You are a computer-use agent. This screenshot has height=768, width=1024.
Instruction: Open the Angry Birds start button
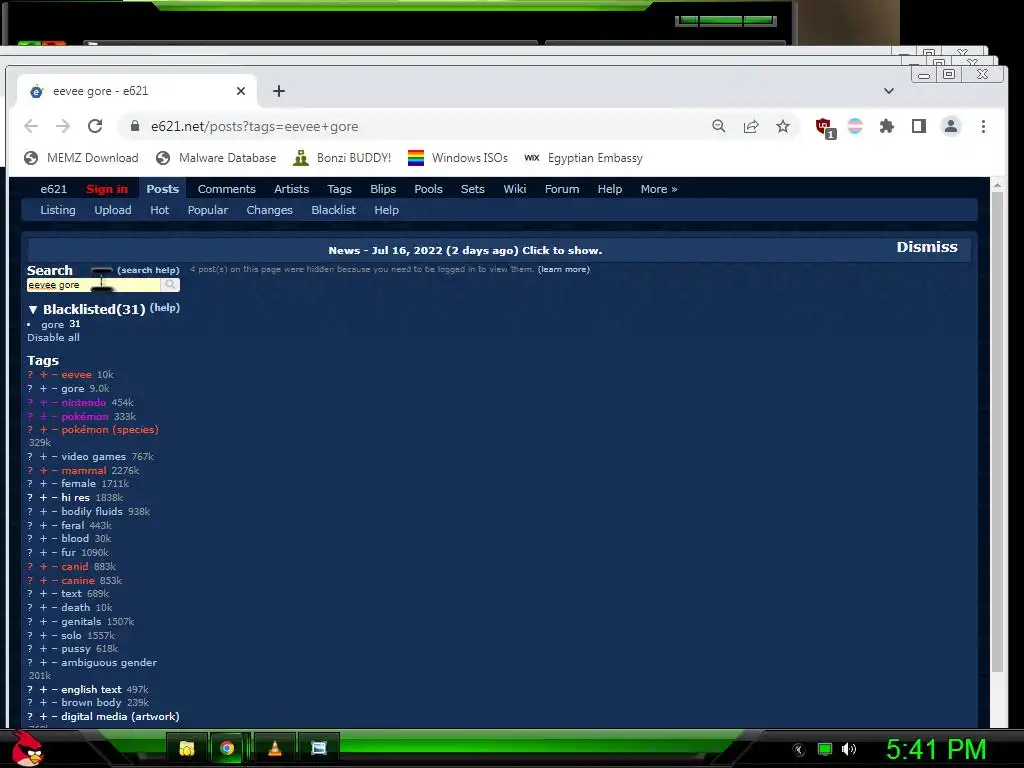tap(27, 748)
